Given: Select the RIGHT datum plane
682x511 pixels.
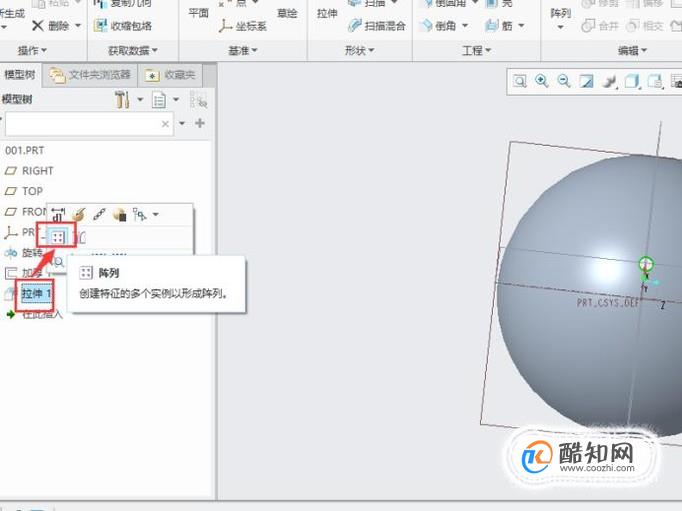Looking at the screenshot, I should click(29, 170).
